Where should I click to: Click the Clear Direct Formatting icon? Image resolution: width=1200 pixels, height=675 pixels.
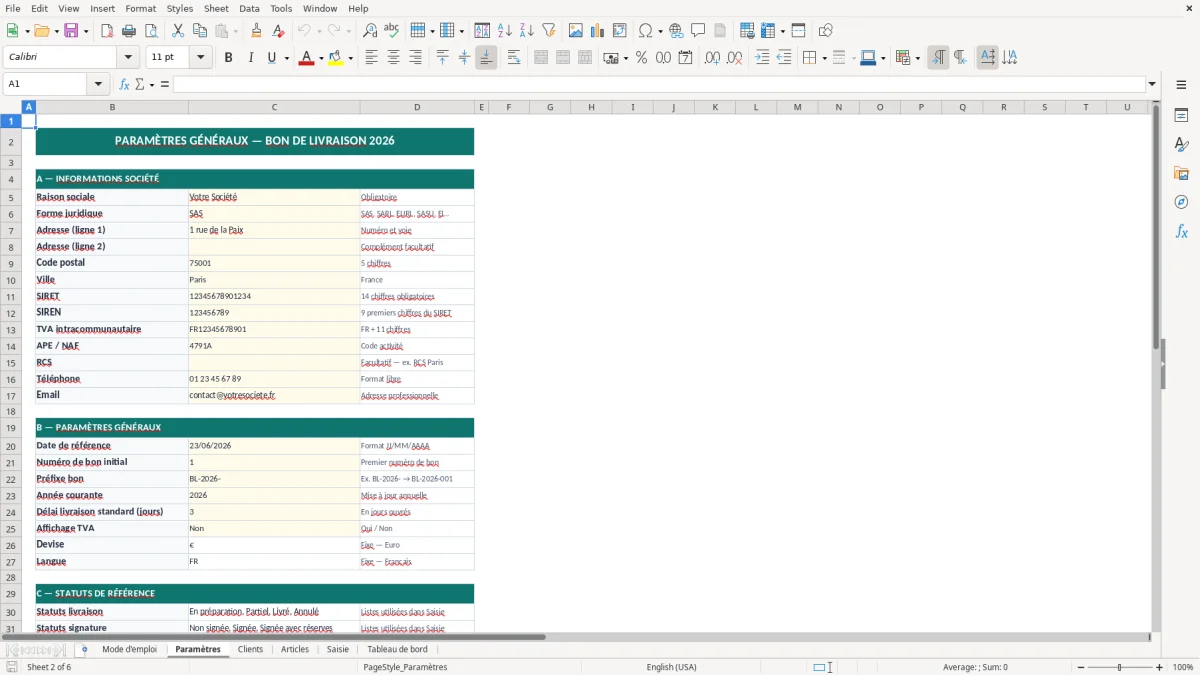[278, 31]
